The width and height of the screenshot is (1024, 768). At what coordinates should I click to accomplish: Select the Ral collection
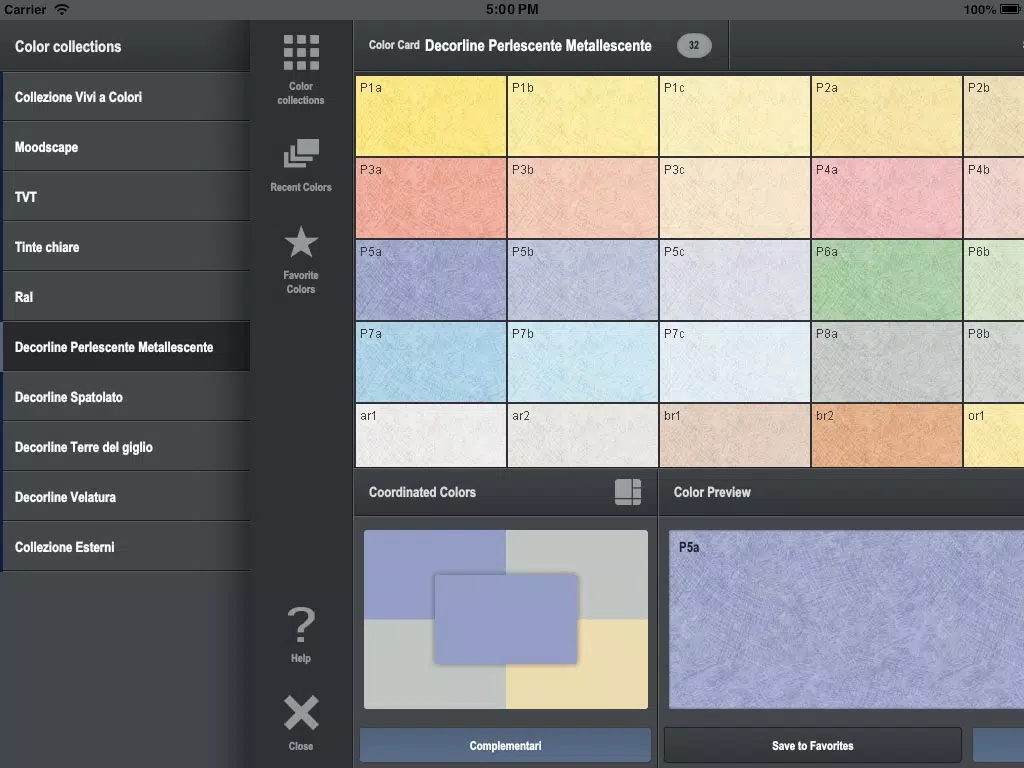(126, 296)
